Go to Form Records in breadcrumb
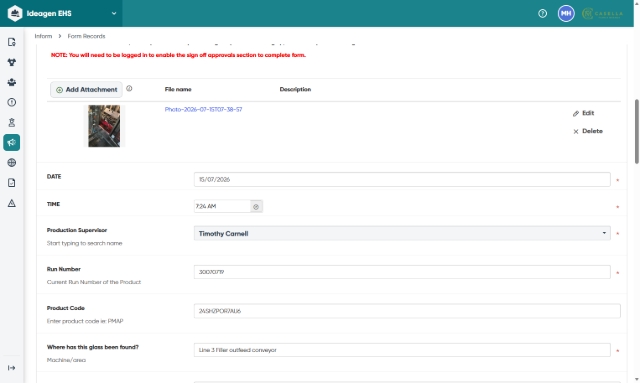 (86, 36)
